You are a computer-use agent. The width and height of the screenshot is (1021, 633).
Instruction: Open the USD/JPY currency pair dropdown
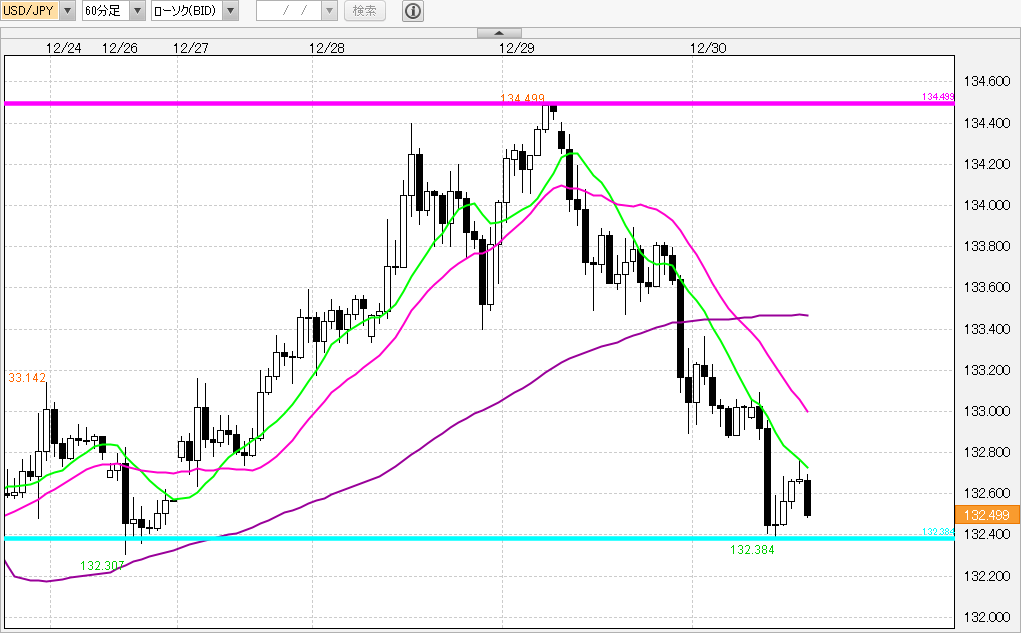[68, 11]
